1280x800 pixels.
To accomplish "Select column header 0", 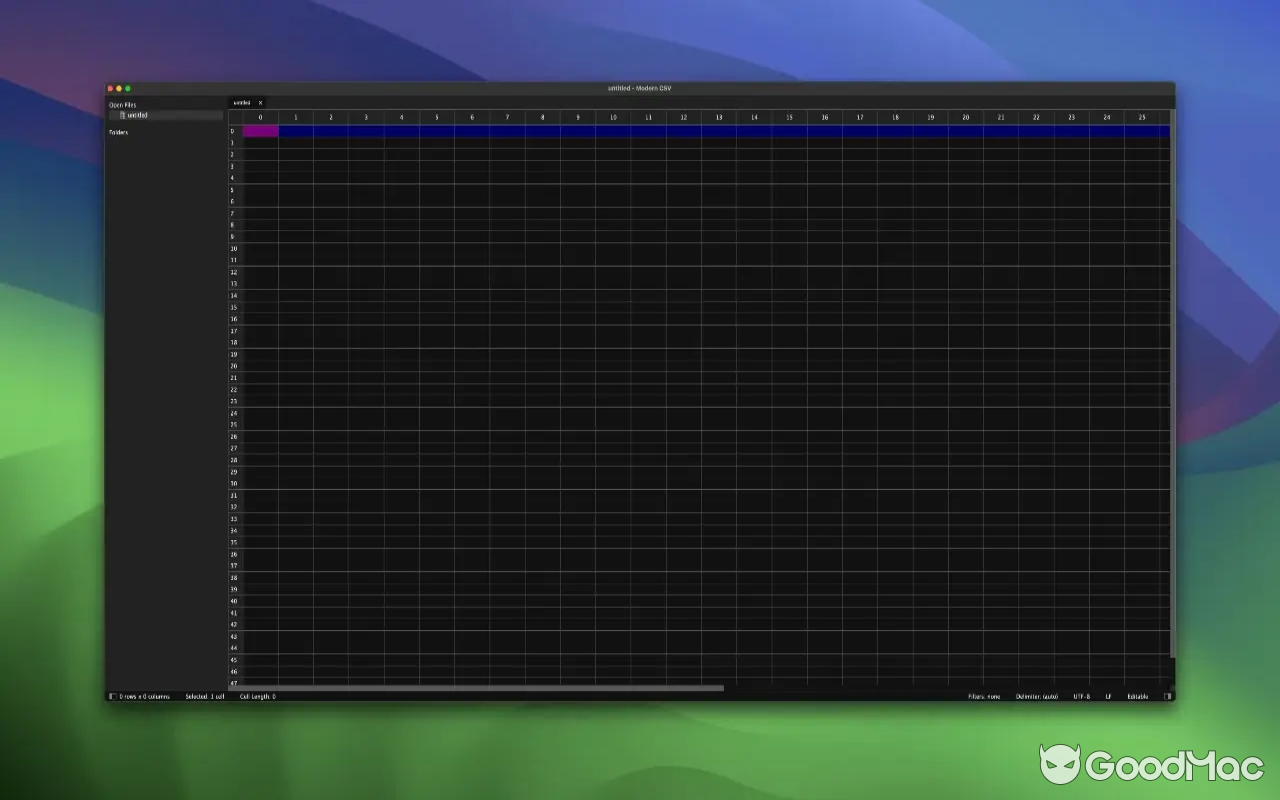I will pyautogui.click(x=261, y=116).
